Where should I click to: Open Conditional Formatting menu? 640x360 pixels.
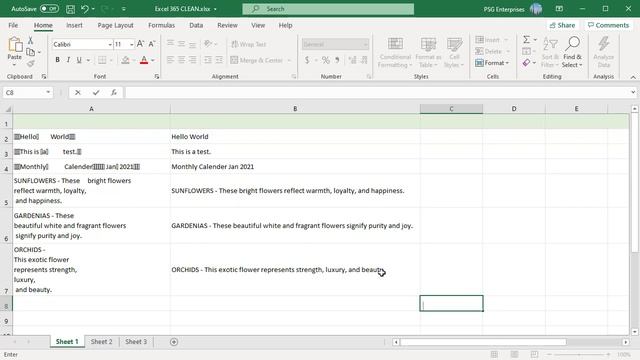click(395, 52)
